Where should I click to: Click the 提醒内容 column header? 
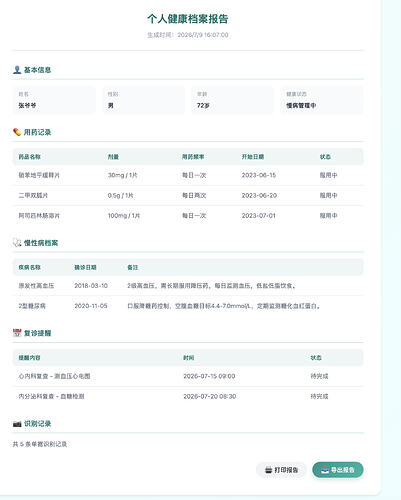tap(29, 358)
